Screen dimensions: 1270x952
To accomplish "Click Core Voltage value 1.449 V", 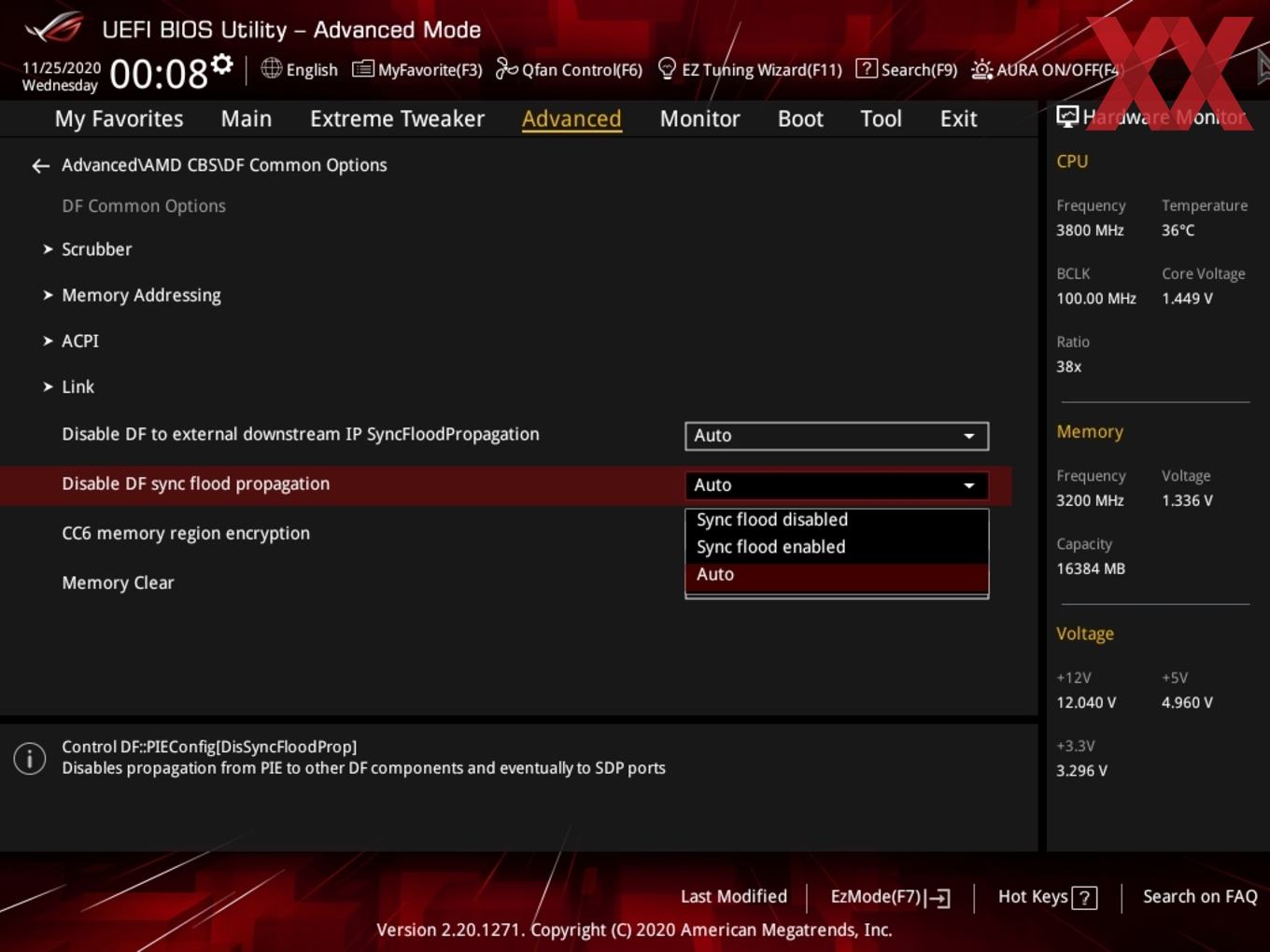I will tap(1187, 299).
